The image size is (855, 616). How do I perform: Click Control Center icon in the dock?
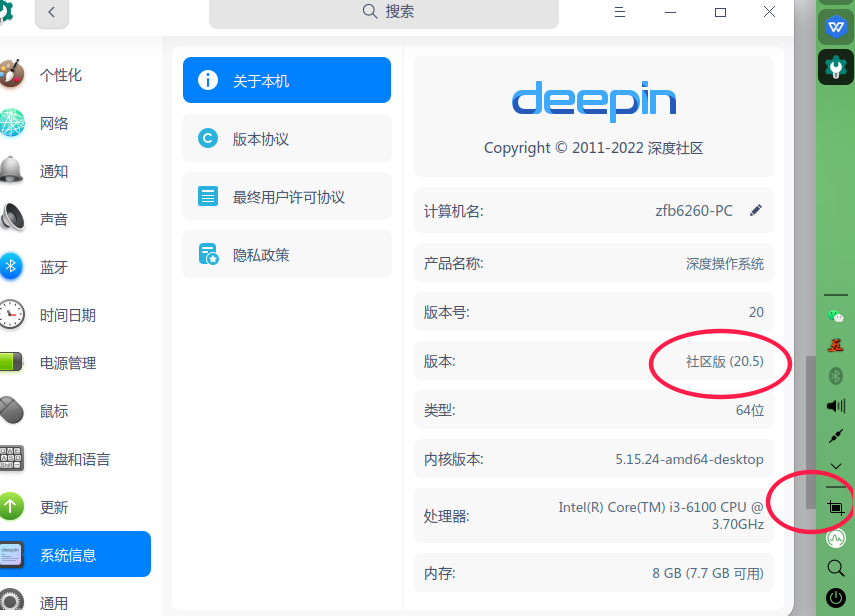[x=835, y=67]
